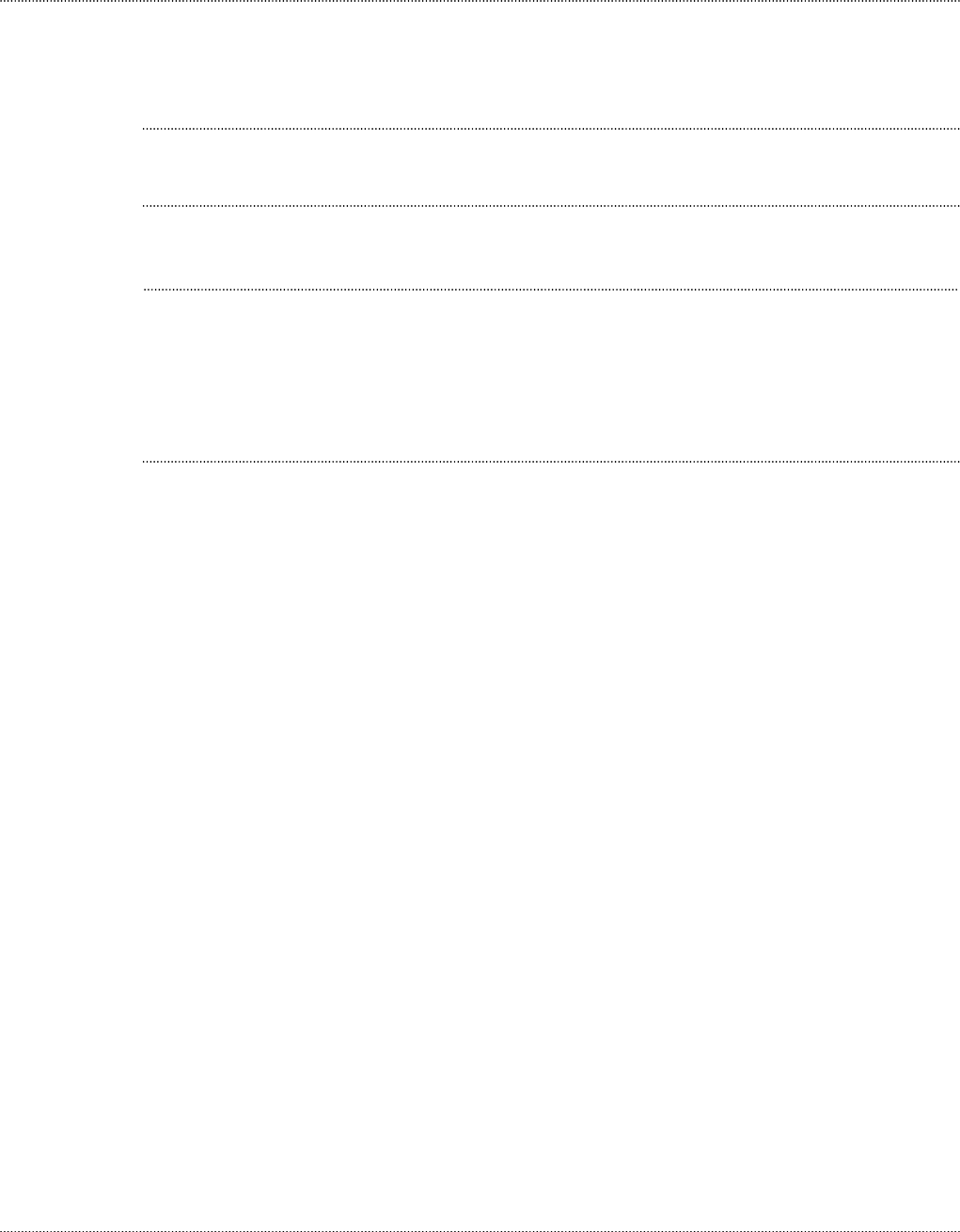Click the dotted line at the page bottom edge
960x1232 pixels.
pos(480,1229)
